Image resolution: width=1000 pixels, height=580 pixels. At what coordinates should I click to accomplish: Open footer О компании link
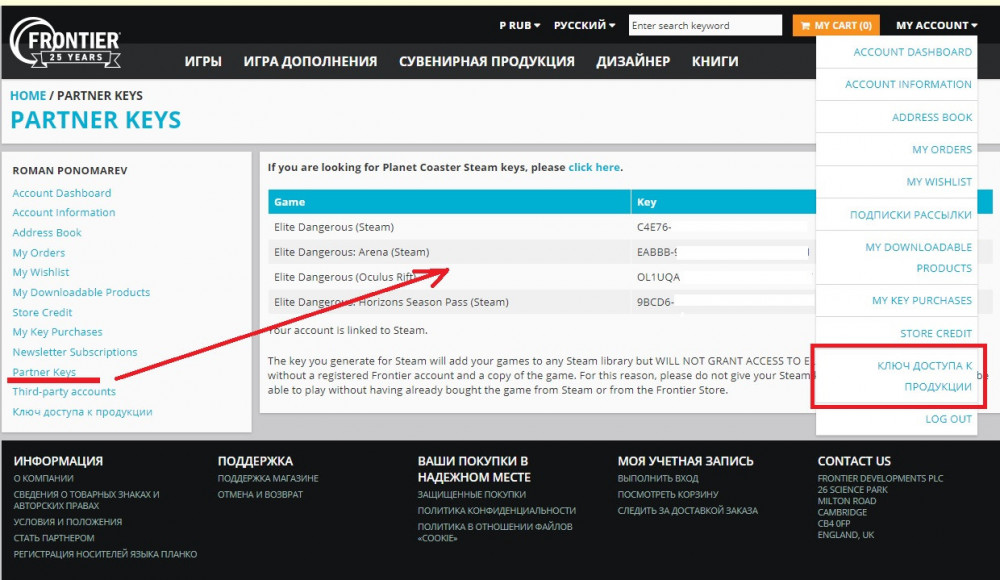click(43, 479)
